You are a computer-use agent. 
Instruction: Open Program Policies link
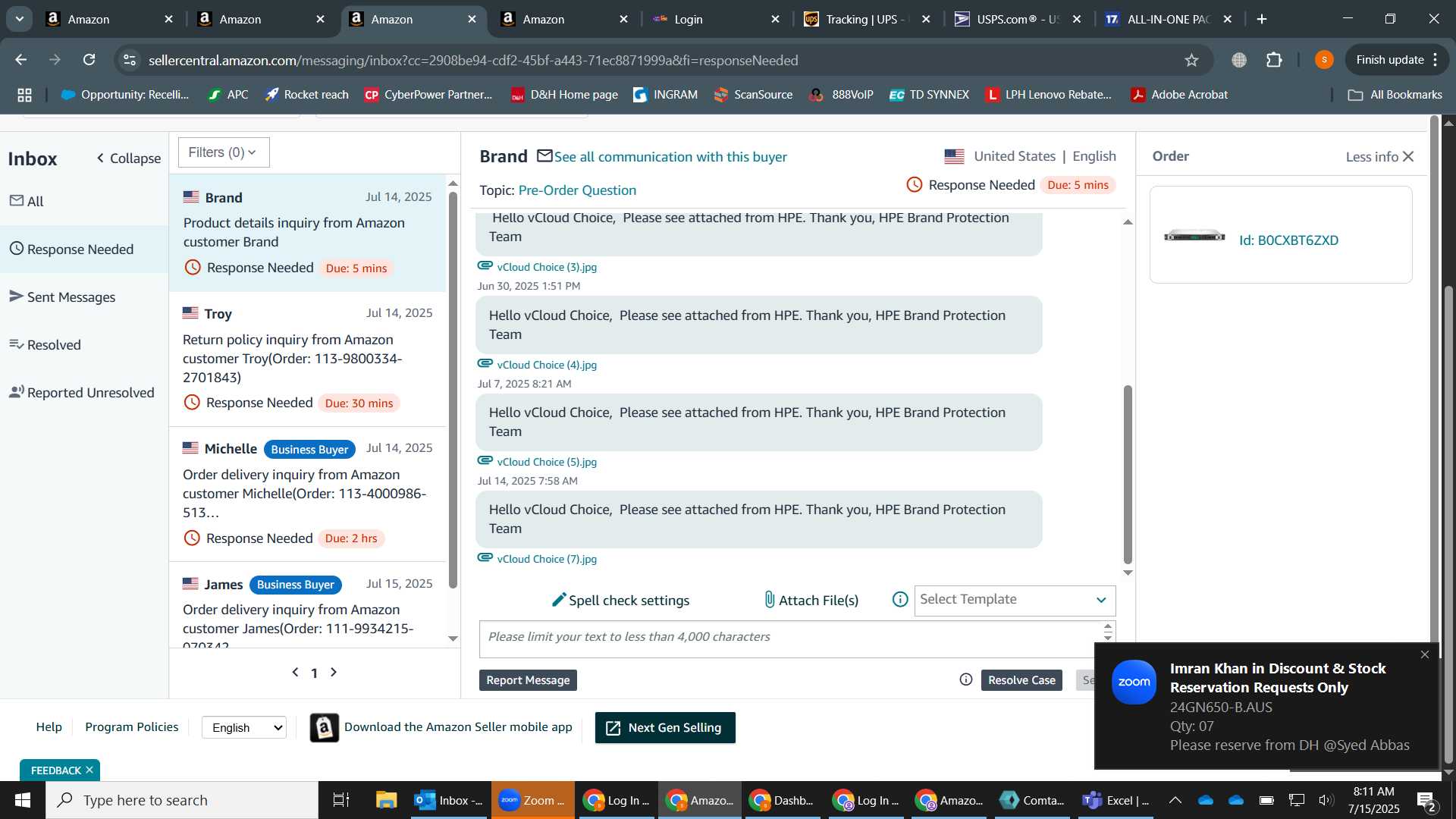(132, 726)
